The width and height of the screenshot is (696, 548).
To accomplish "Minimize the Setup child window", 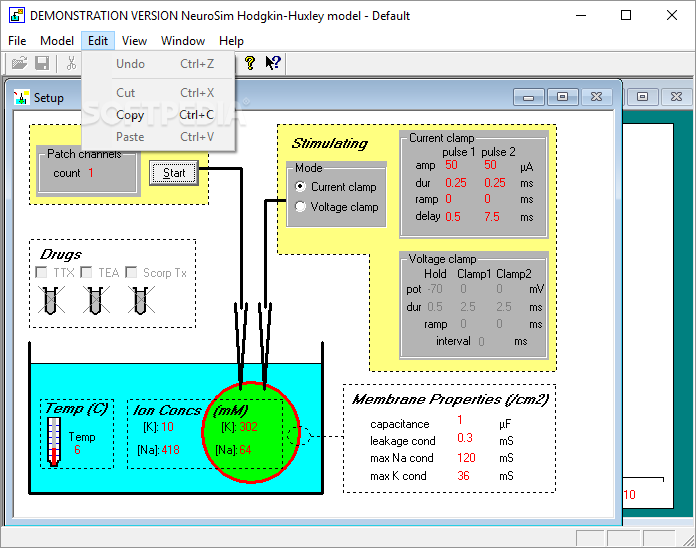I will tap(529, 97).
